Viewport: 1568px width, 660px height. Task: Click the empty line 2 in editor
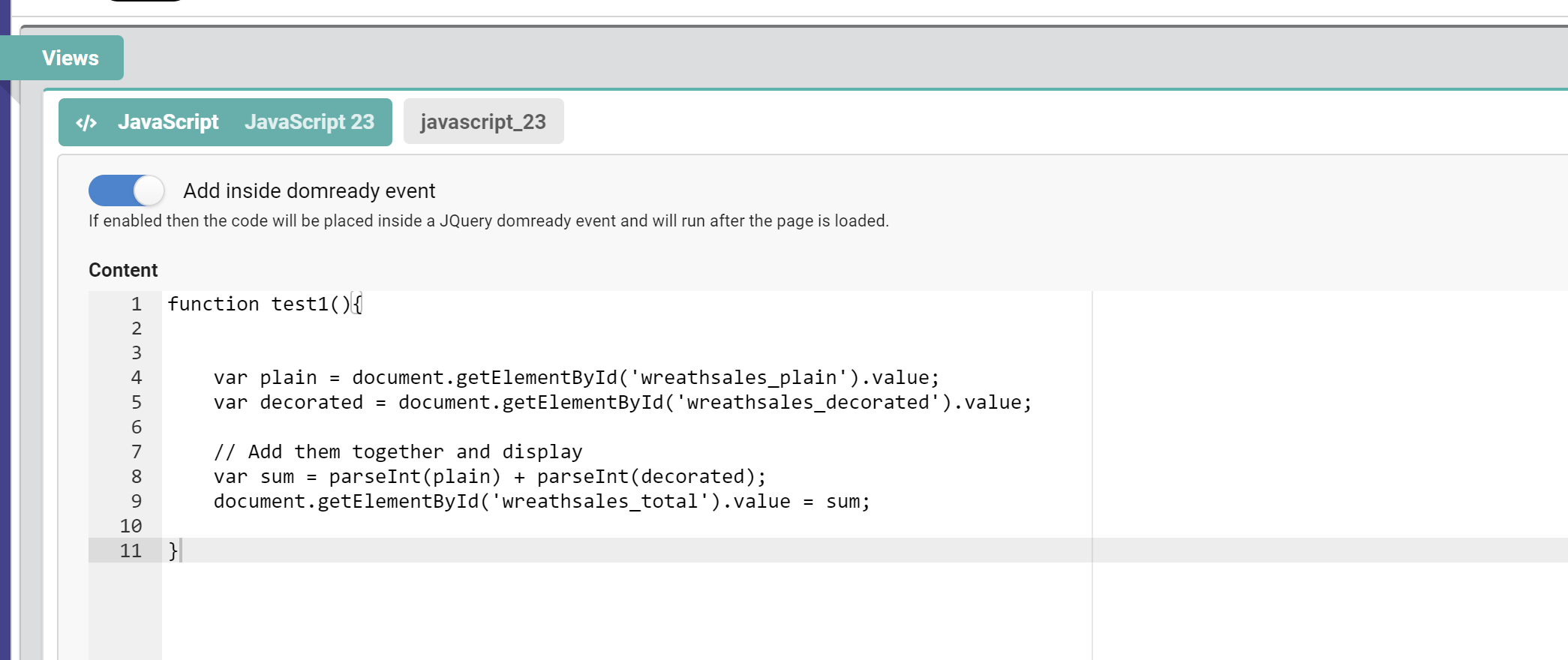click(525, 328)
